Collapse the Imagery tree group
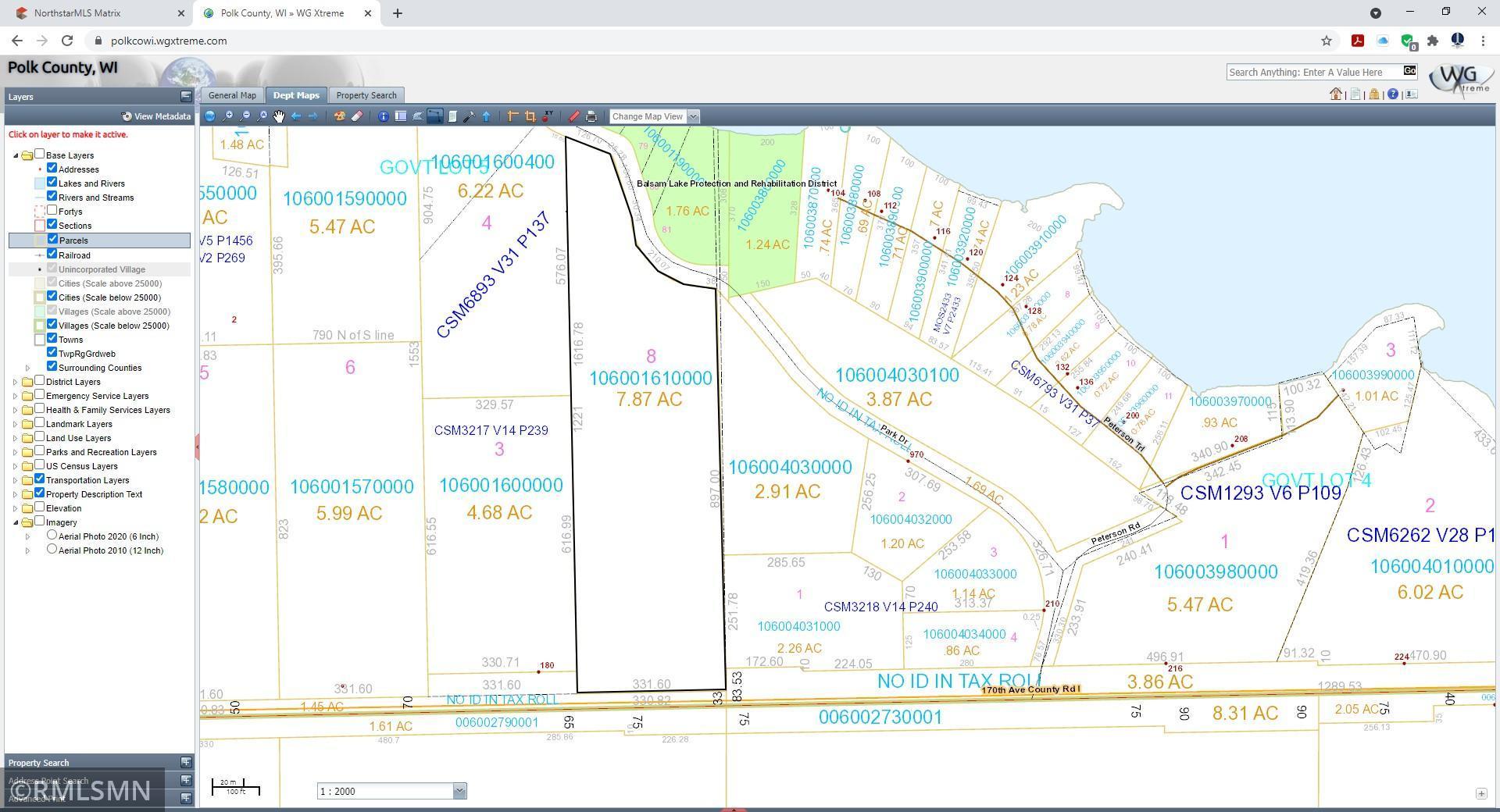This screenshot has width=1500, height=812. click(x=16, y=522)
